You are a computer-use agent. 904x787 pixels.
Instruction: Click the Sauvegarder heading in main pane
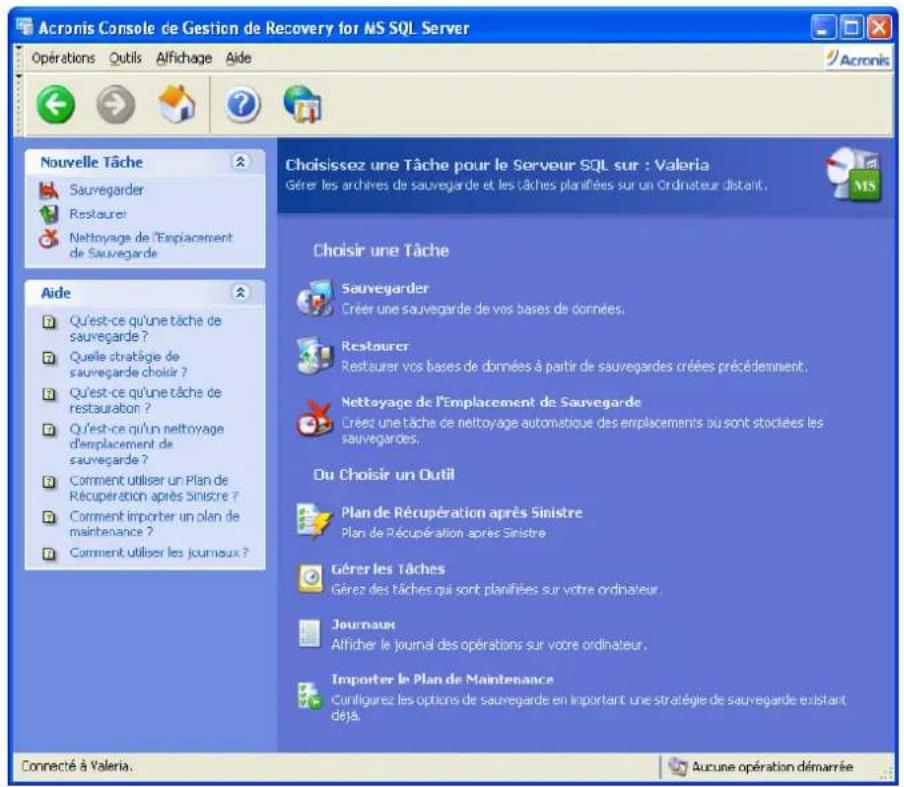coord(385,288)
